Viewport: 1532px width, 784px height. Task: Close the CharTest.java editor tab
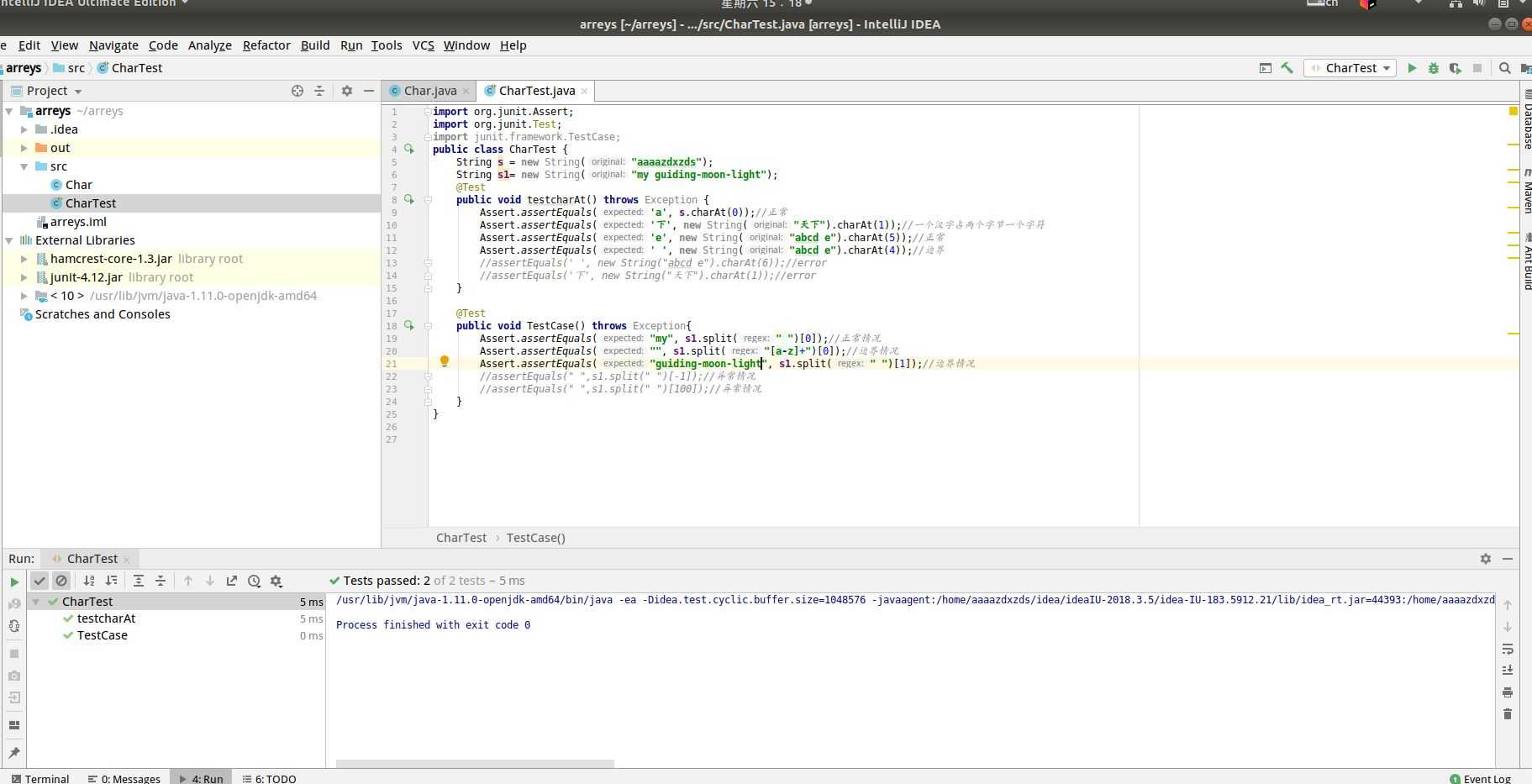(584, 91)
